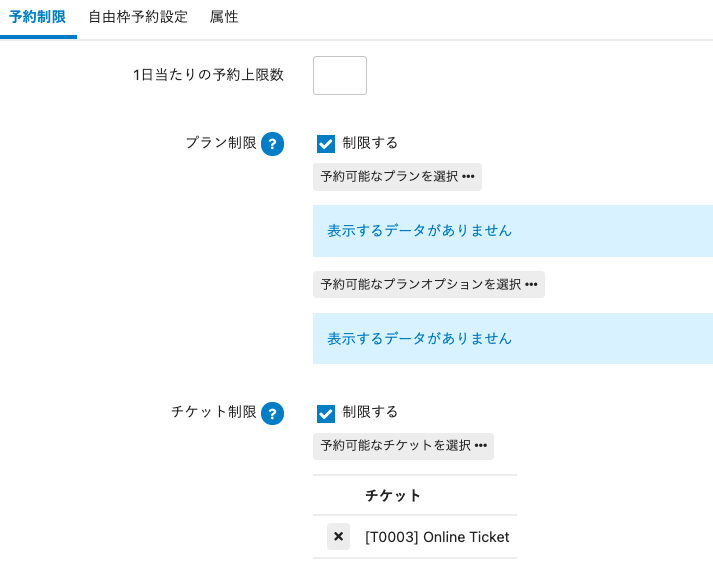Image resolution: width=713 pixels, height=572 pixels.
Task: Open the プラン制限 help icon
Action: click(x=272, y=144)
